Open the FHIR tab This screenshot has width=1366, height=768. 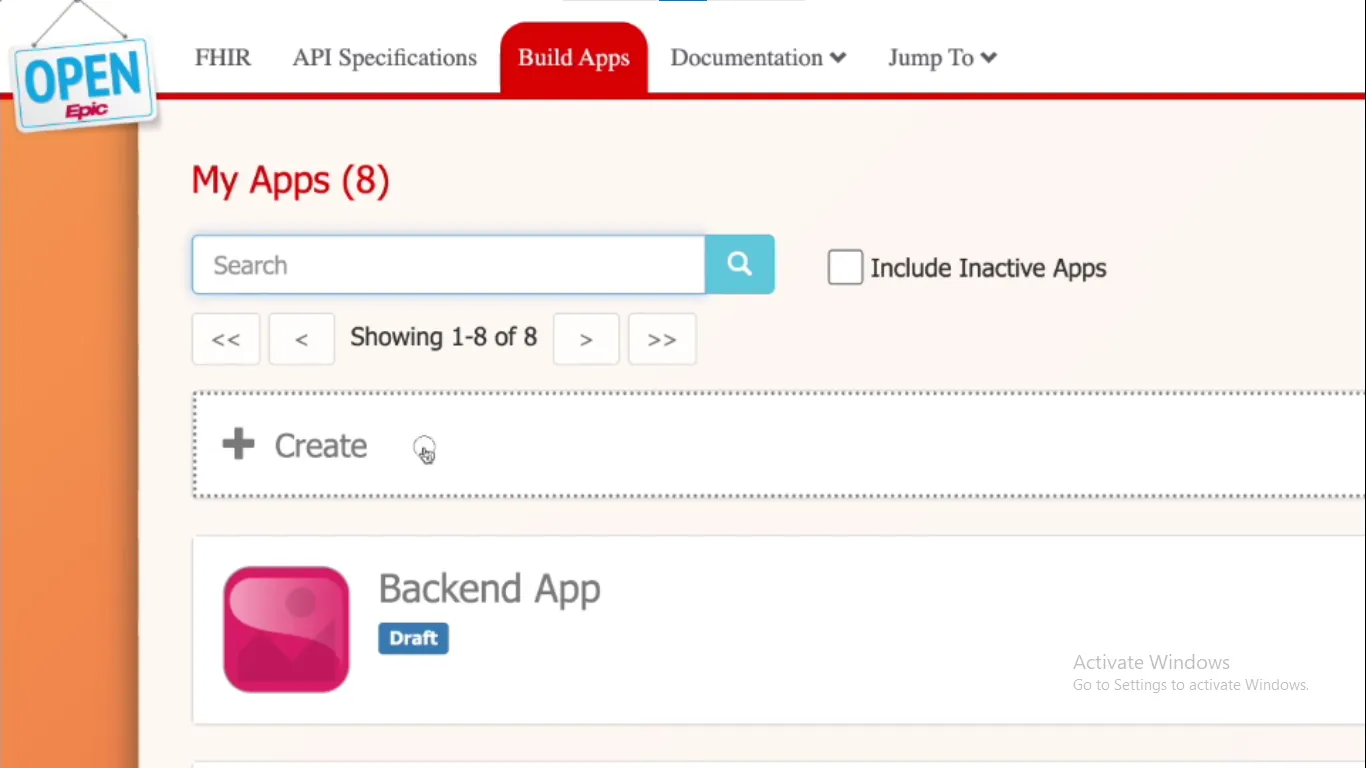222,57
